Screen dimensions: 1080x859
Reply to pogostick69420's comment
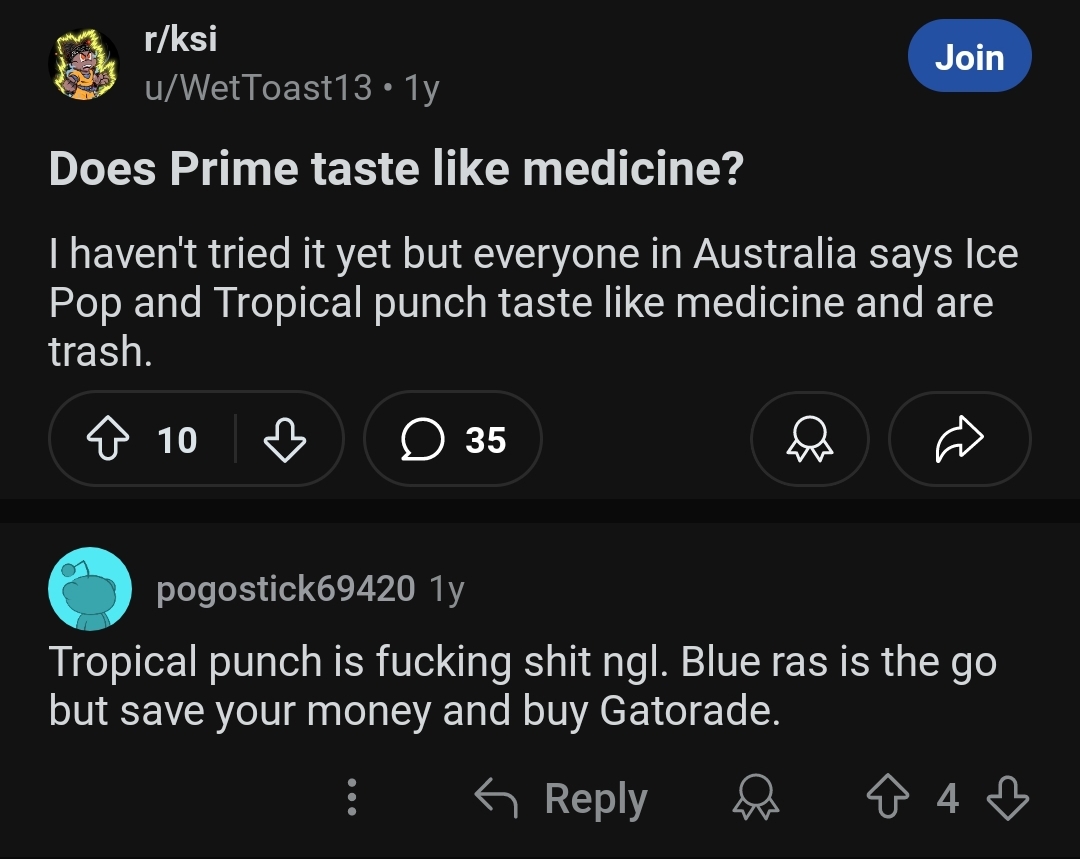pyautogui.click(x=562, y=798)
